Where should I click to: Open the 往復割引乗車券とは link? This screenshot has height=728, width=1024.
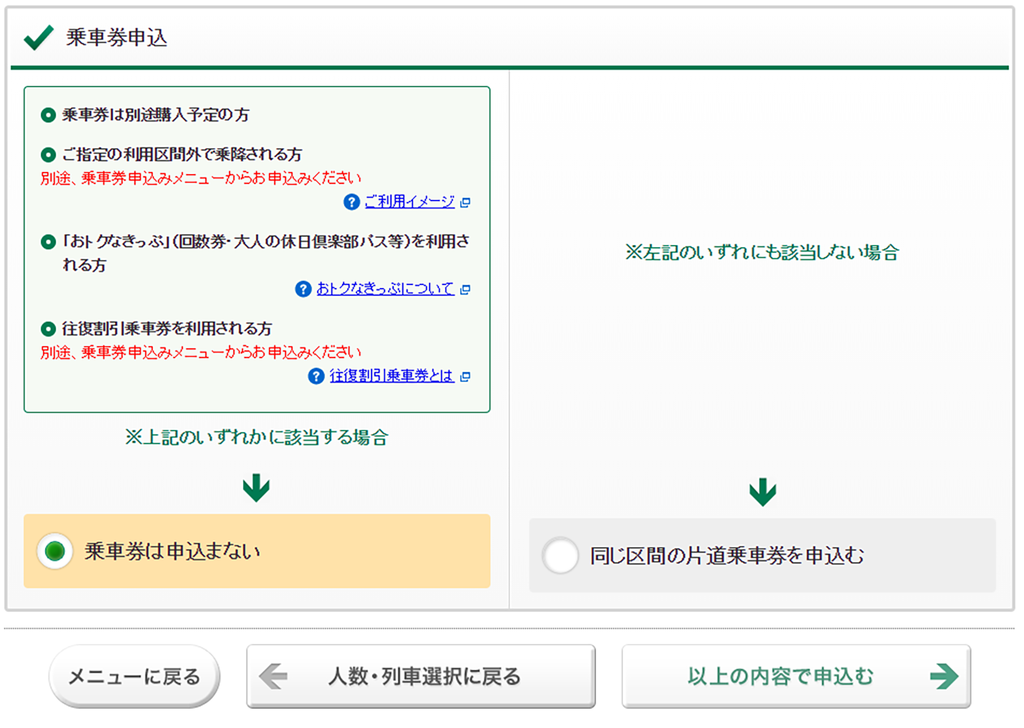point(392,376)
